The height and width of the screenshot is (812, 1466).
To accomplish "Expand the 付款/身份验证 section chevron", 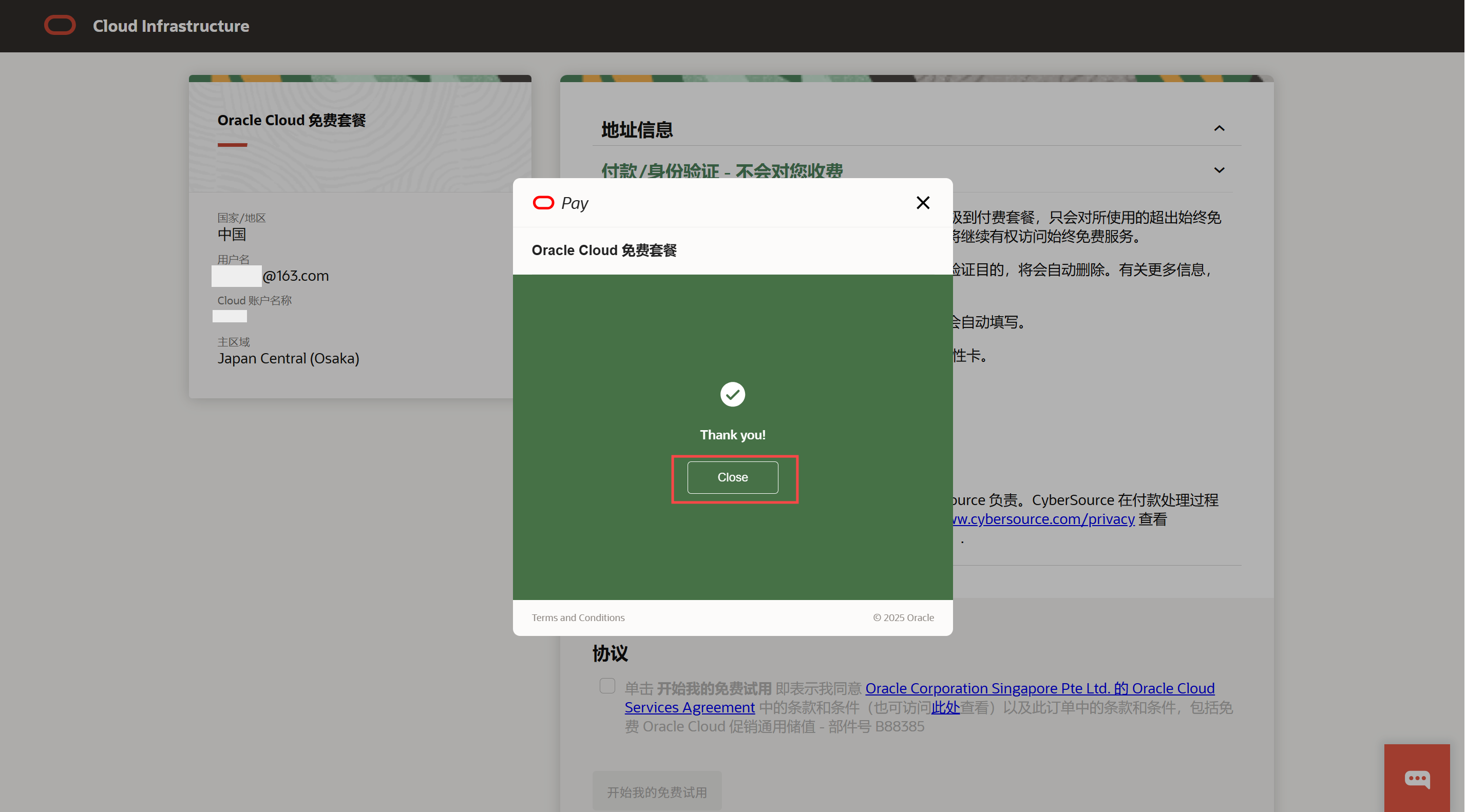I will [1219, 170].
